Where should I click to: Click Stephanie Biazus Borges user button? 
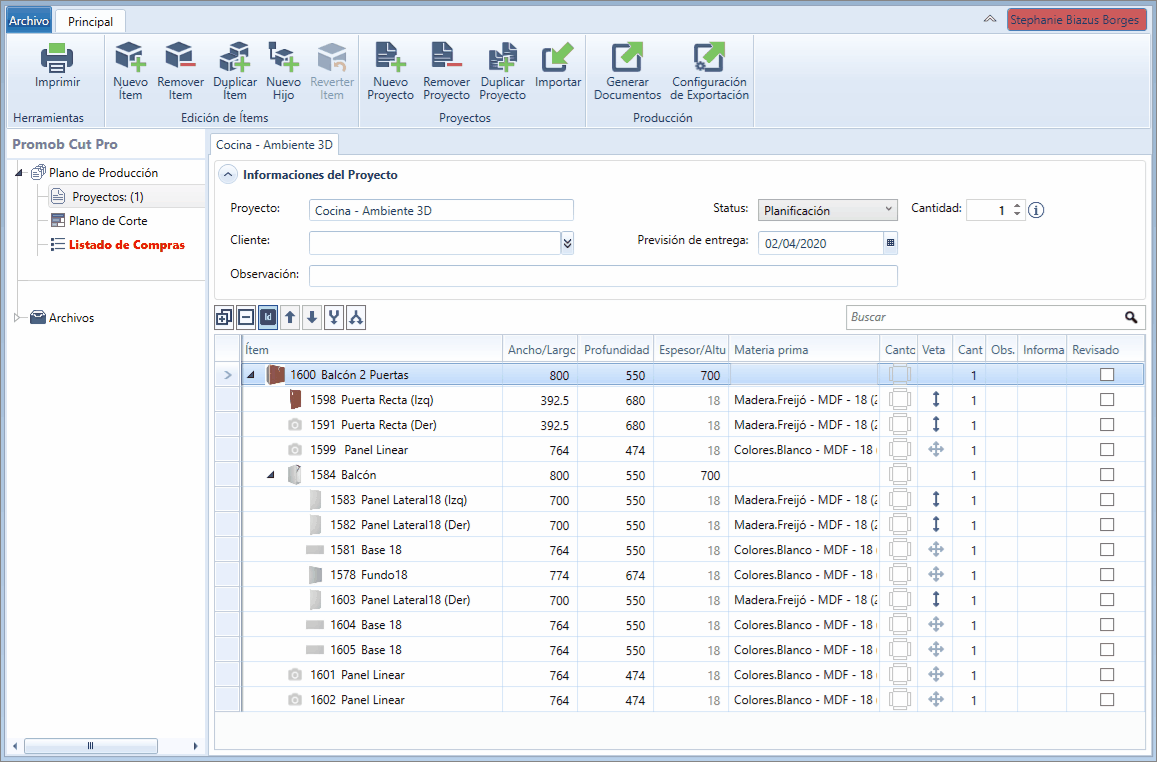[1076, 20]
